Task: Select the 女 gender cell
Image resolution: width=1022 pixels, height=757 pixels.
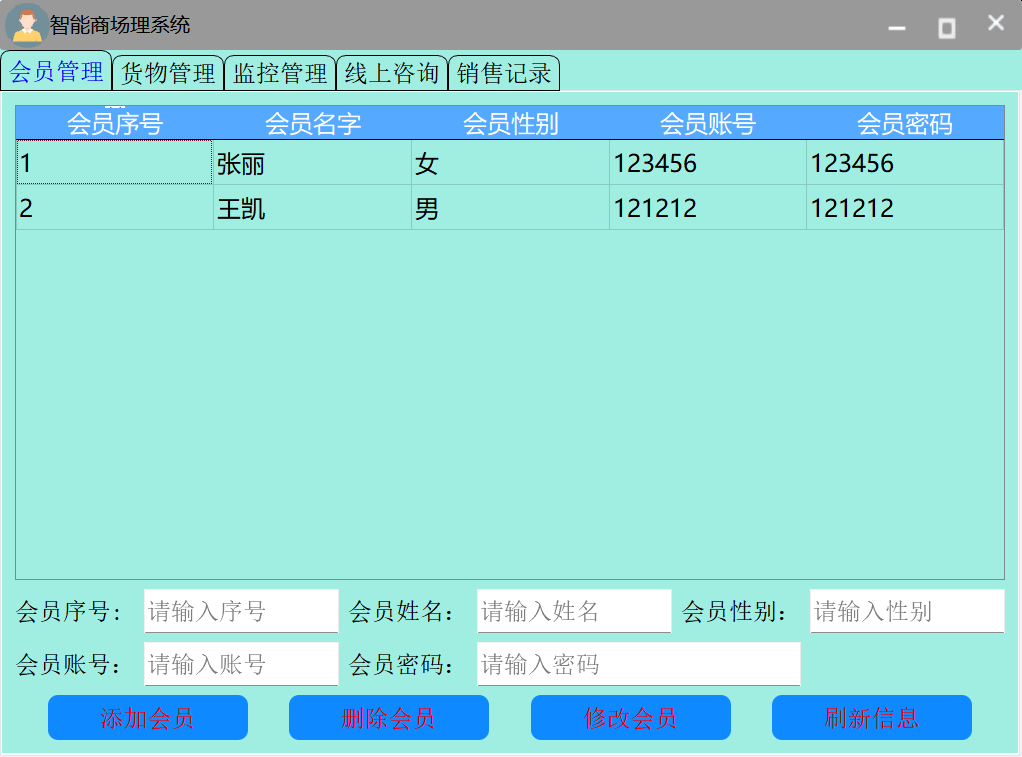Action: coord(510,162)
